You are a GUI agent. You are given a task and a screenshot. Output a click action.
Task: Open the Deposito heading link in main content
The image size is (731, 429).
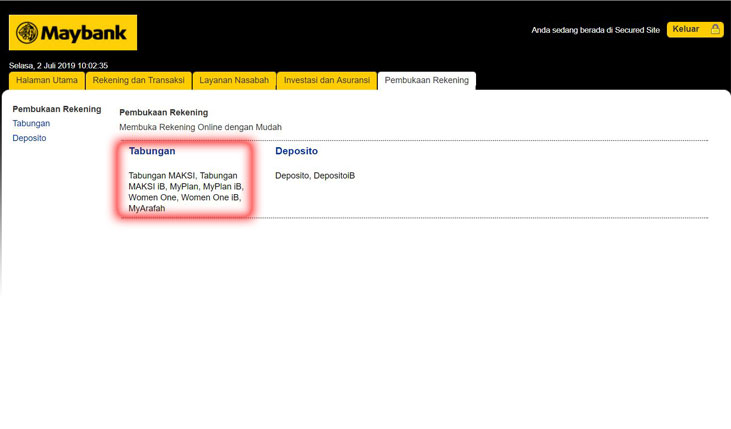[x=297, y=151]
